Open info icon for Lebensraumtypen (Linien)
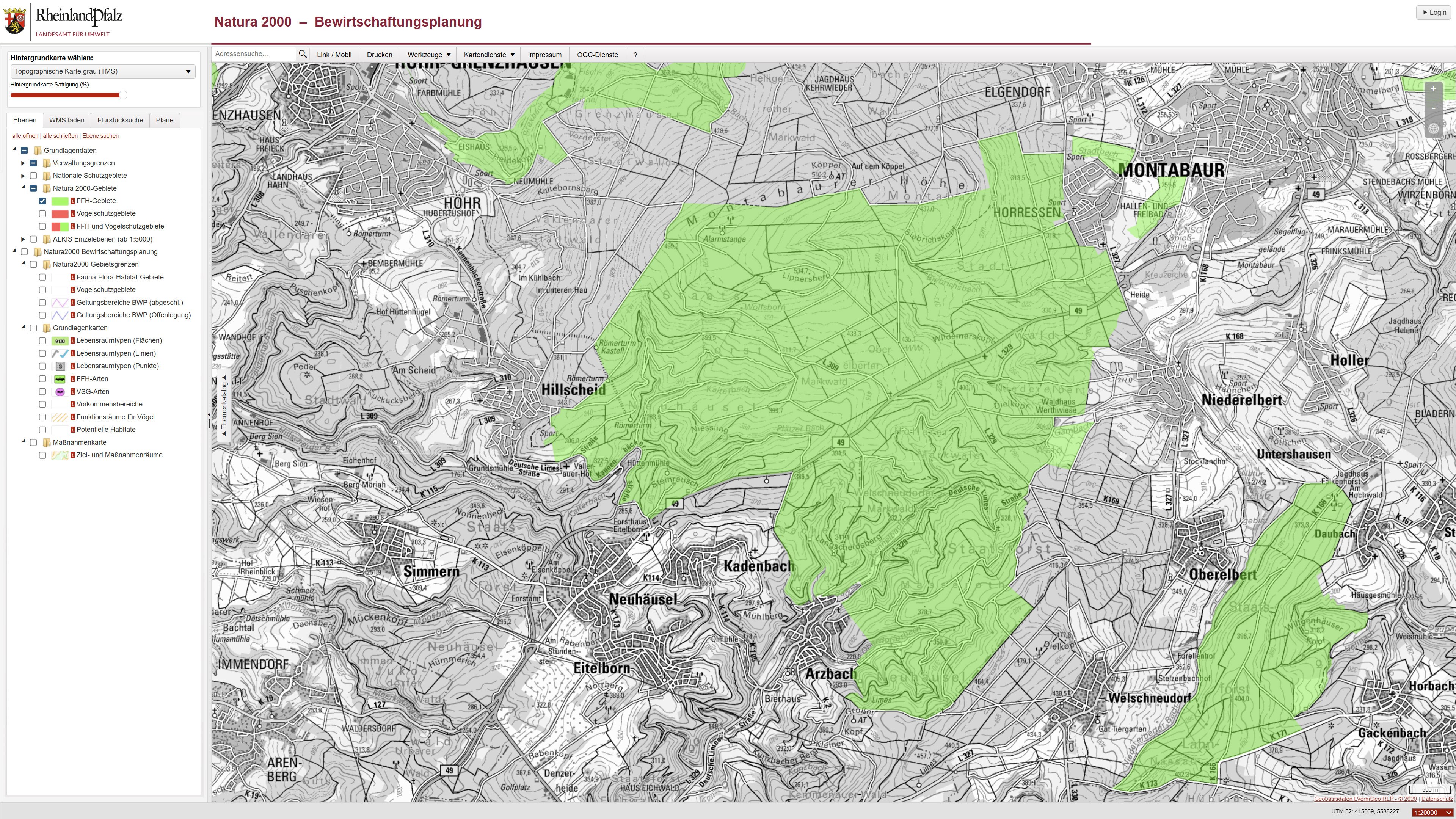The width and height of the screenshot is (1456, 819). pyautogui.click(x=72, y=354)
